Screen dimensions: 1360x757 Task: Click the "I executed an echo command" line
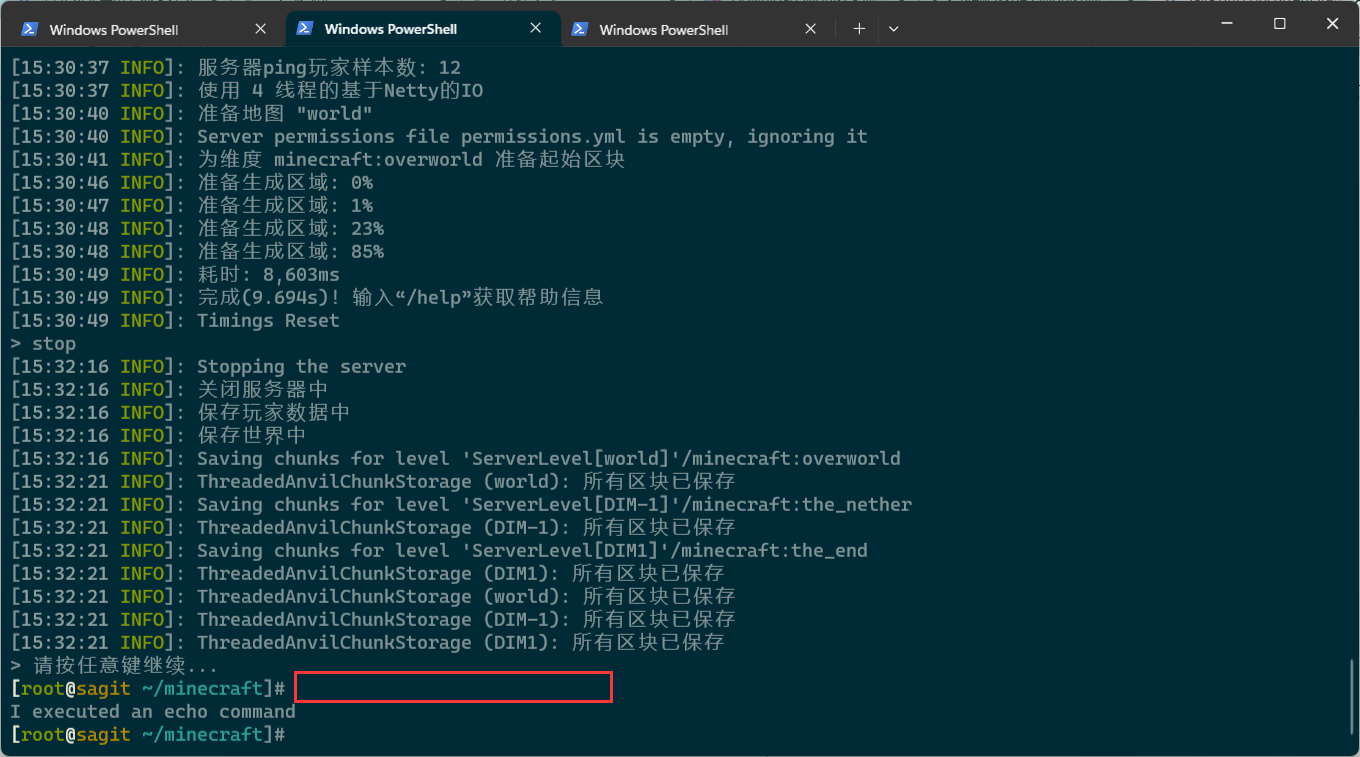151,711
